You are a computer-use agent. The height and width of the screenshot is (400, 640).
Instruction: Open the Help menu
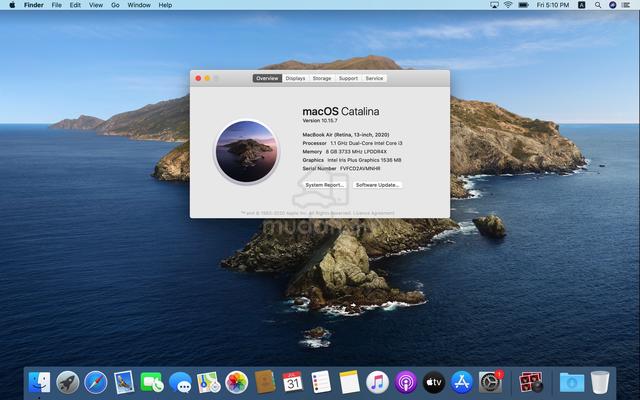[x=165, y=5]
